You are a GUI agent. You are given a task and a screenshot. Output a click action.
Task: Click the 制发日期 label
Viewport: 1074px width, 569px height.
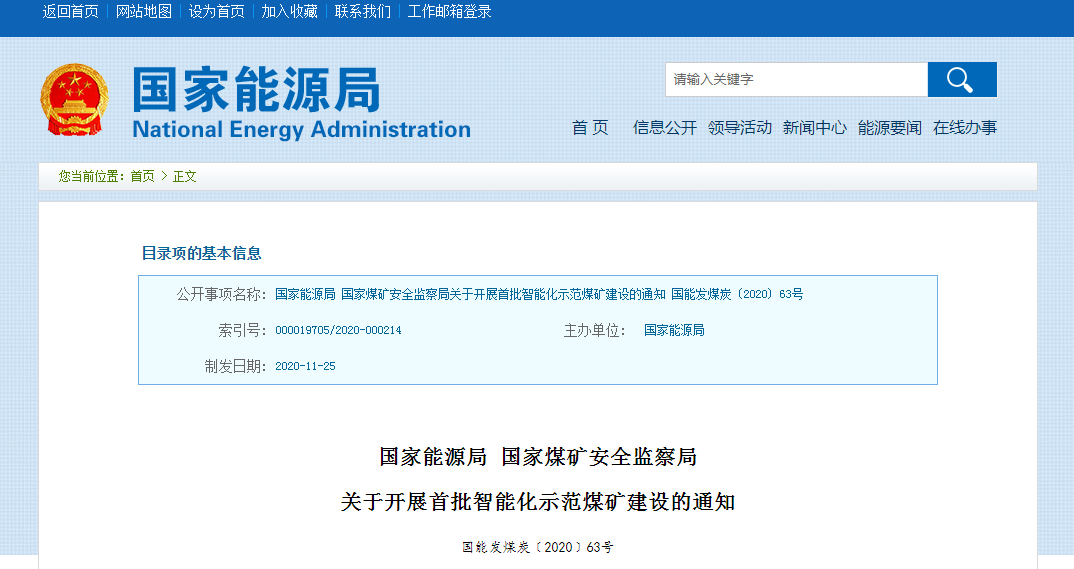coord(236,366)
